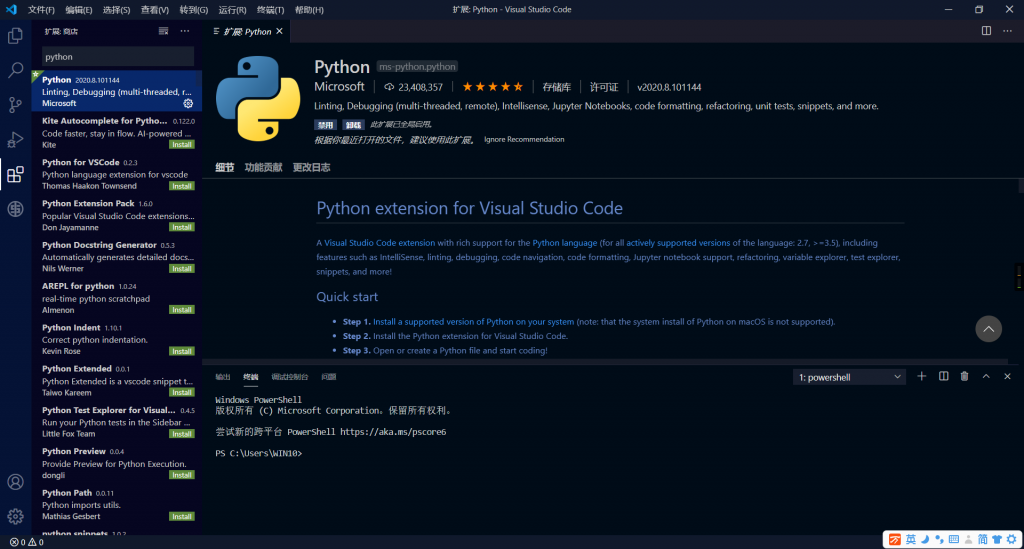Viewport: 1024px width, 549px height.
Task: Focus the extensions search box with python
Action: (118, 57)
